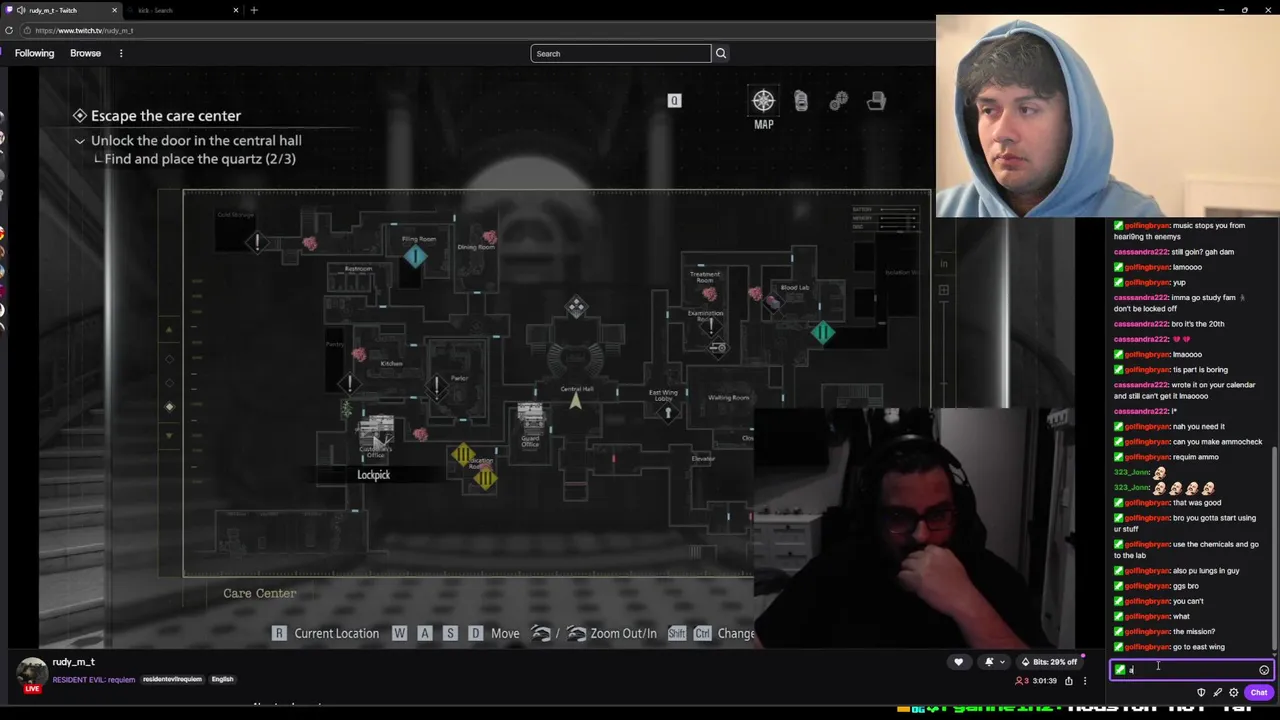1280x720 pixels.
Task: Follow the channel with the heart button
Action: pyautogui.click(x=958, y=662)
